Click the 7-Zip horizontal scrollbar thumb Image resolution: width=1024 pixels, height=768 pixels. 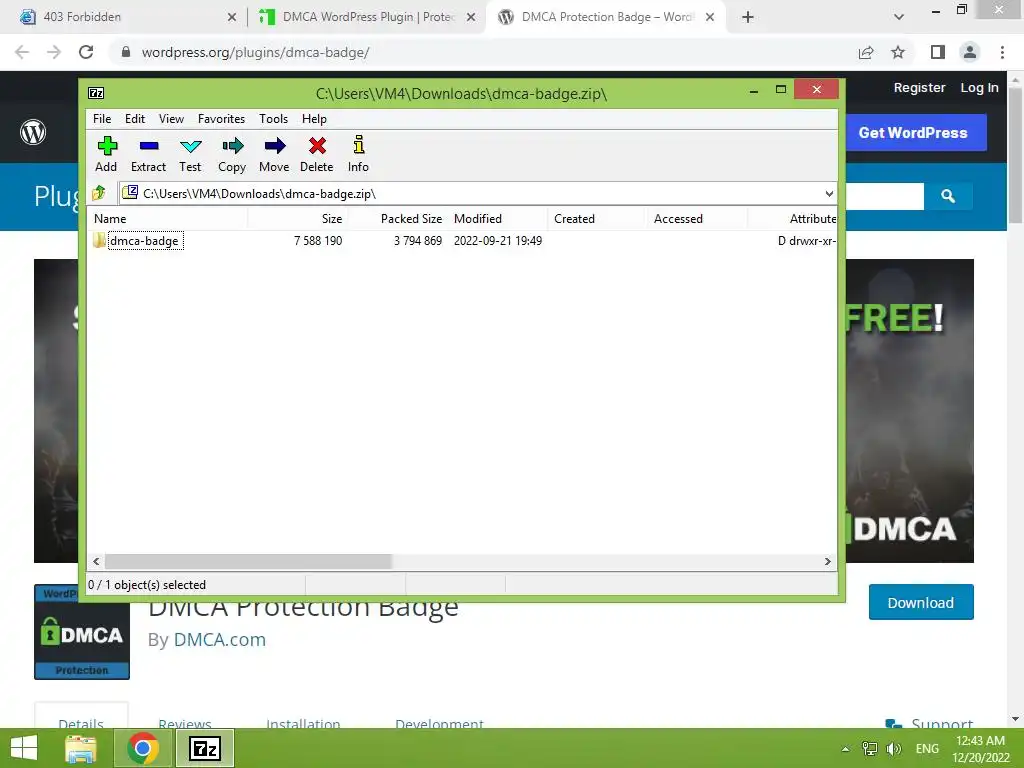[248, 561]
